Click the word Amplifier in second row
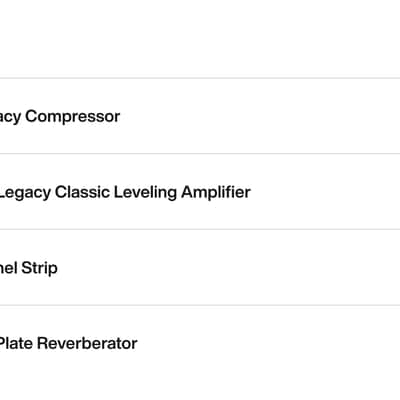 click(x=216, y=192)
